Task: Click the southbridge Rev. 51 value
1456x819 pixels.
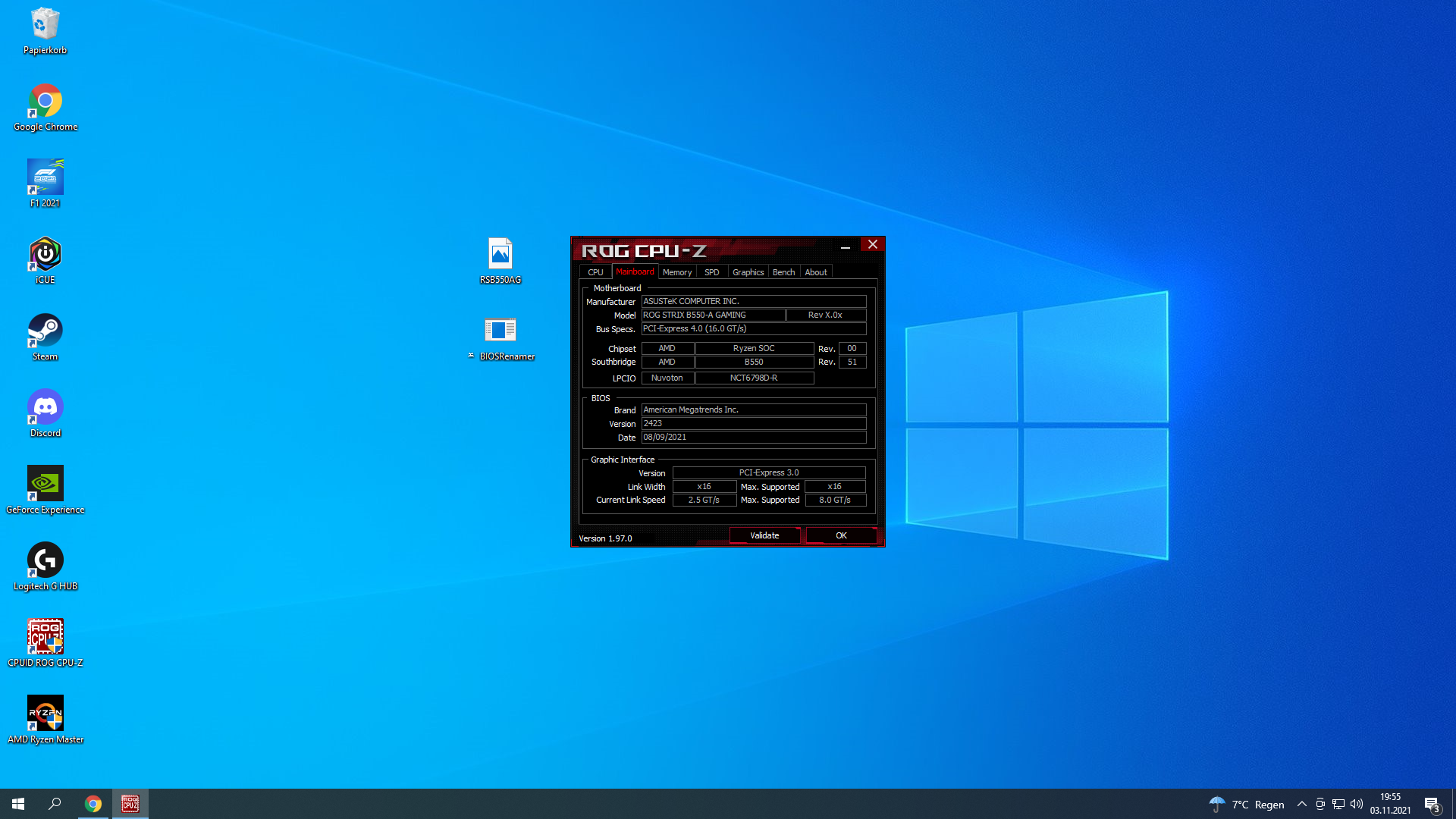Action: point(852,362)
